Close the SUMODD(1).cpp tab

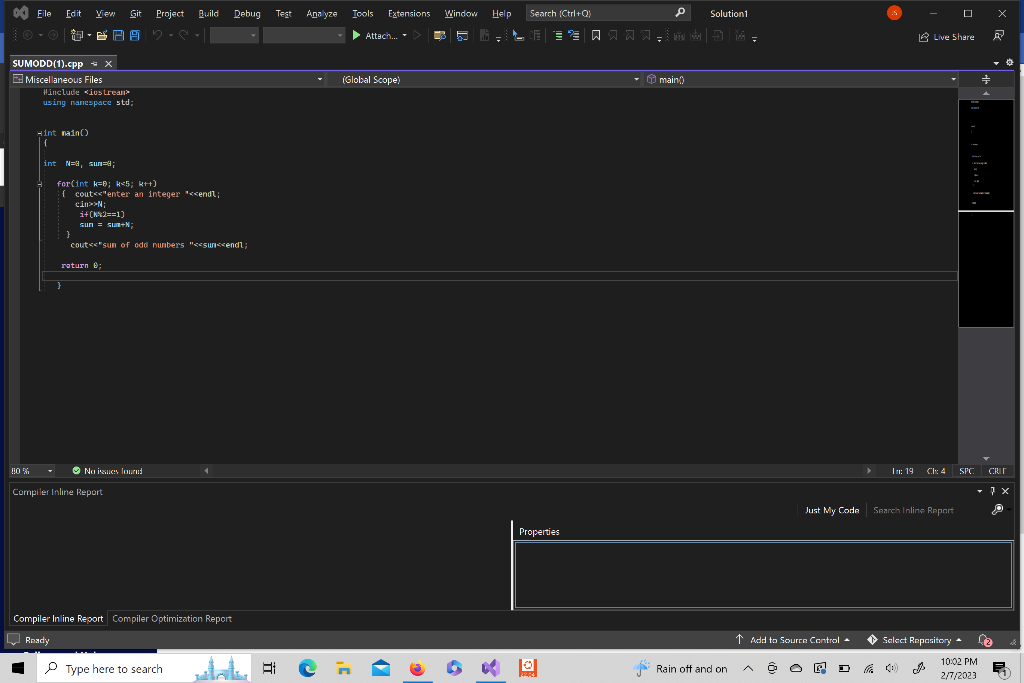(x=109, y=63)
